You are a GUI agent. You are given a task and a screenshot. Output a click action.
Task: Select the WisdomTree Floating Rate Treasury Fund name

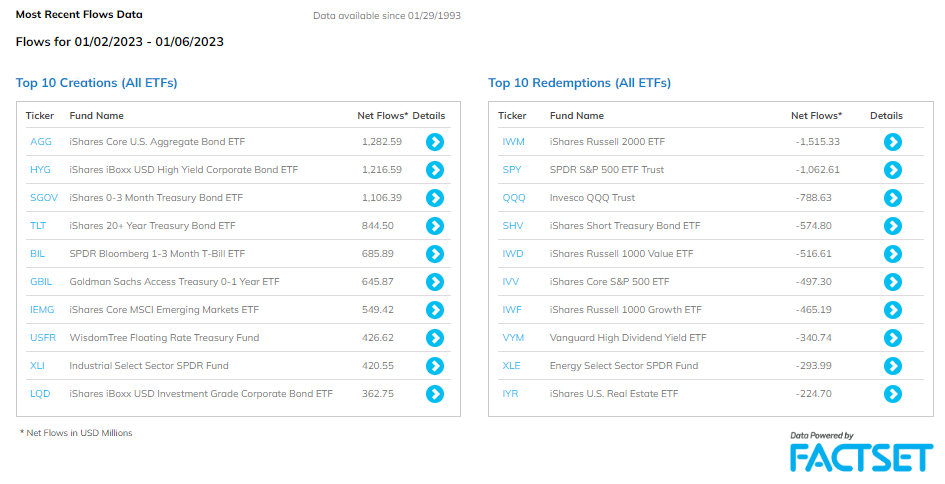click(x=165, y=338)
